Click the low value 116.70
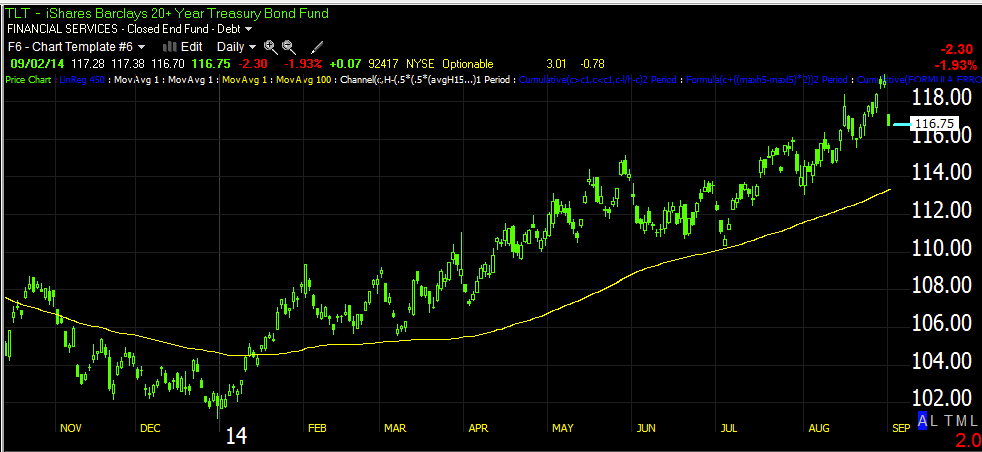 click(x=168, y=64)
